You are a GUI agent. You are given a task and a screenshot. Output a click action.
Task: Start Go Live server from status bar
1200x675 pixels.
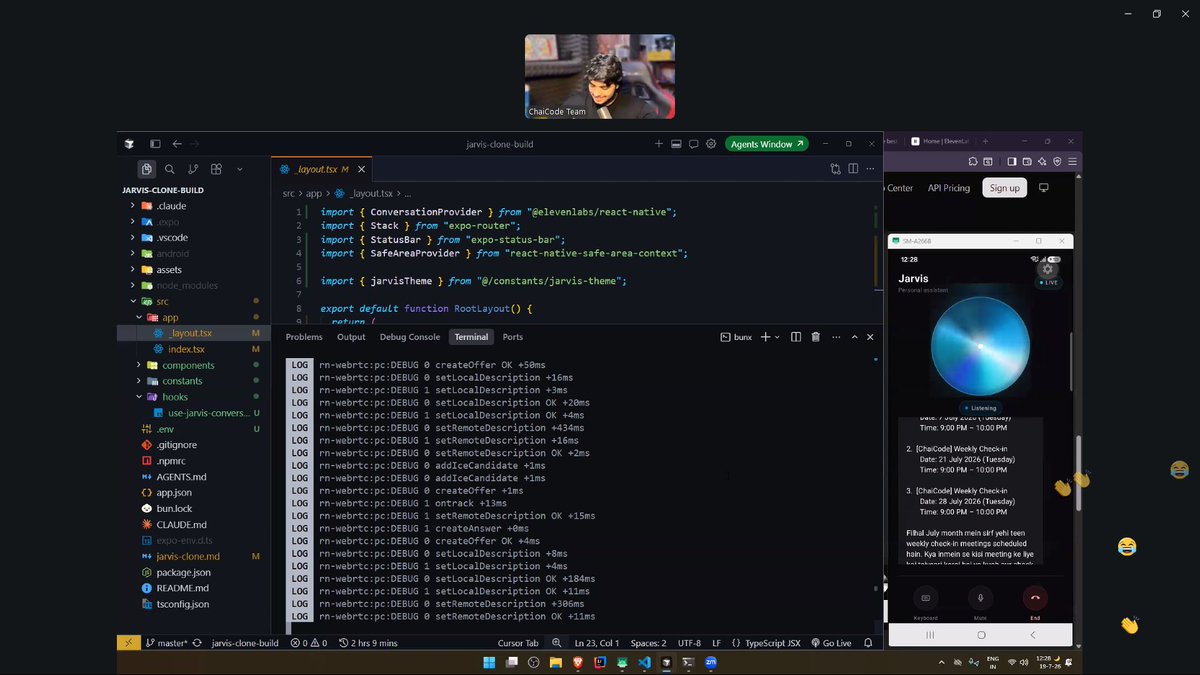point(831,643)
